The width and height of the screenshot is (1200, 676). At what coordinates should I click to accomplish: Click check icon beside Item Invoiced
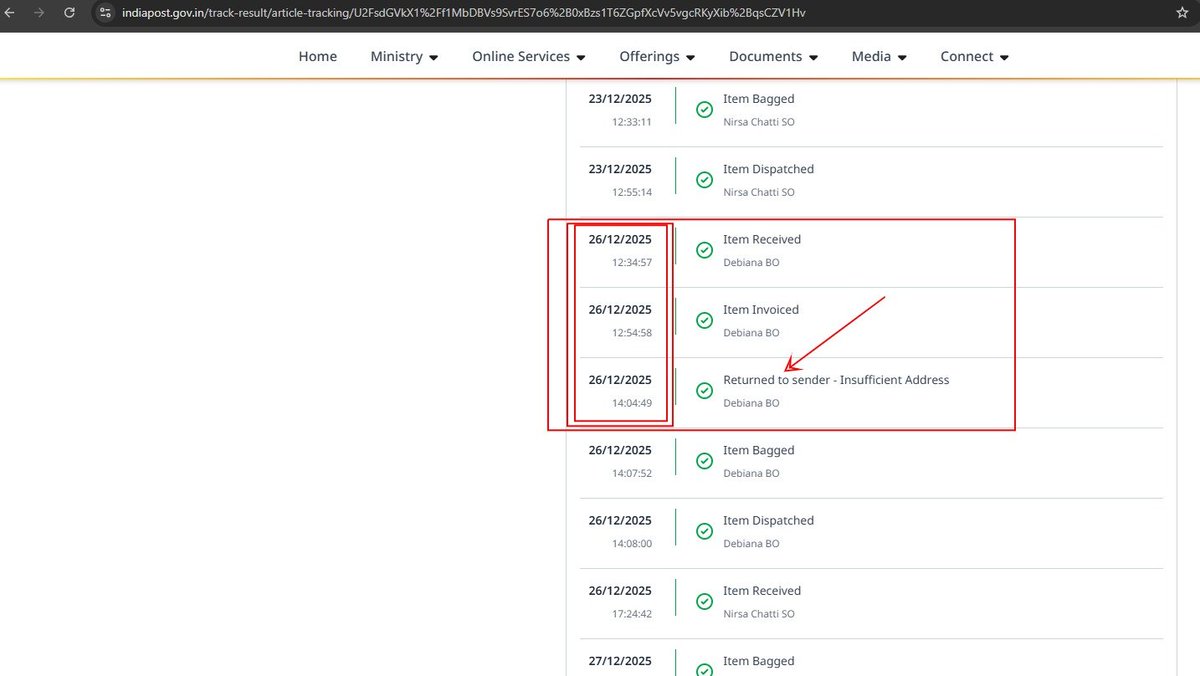[704, 321]
